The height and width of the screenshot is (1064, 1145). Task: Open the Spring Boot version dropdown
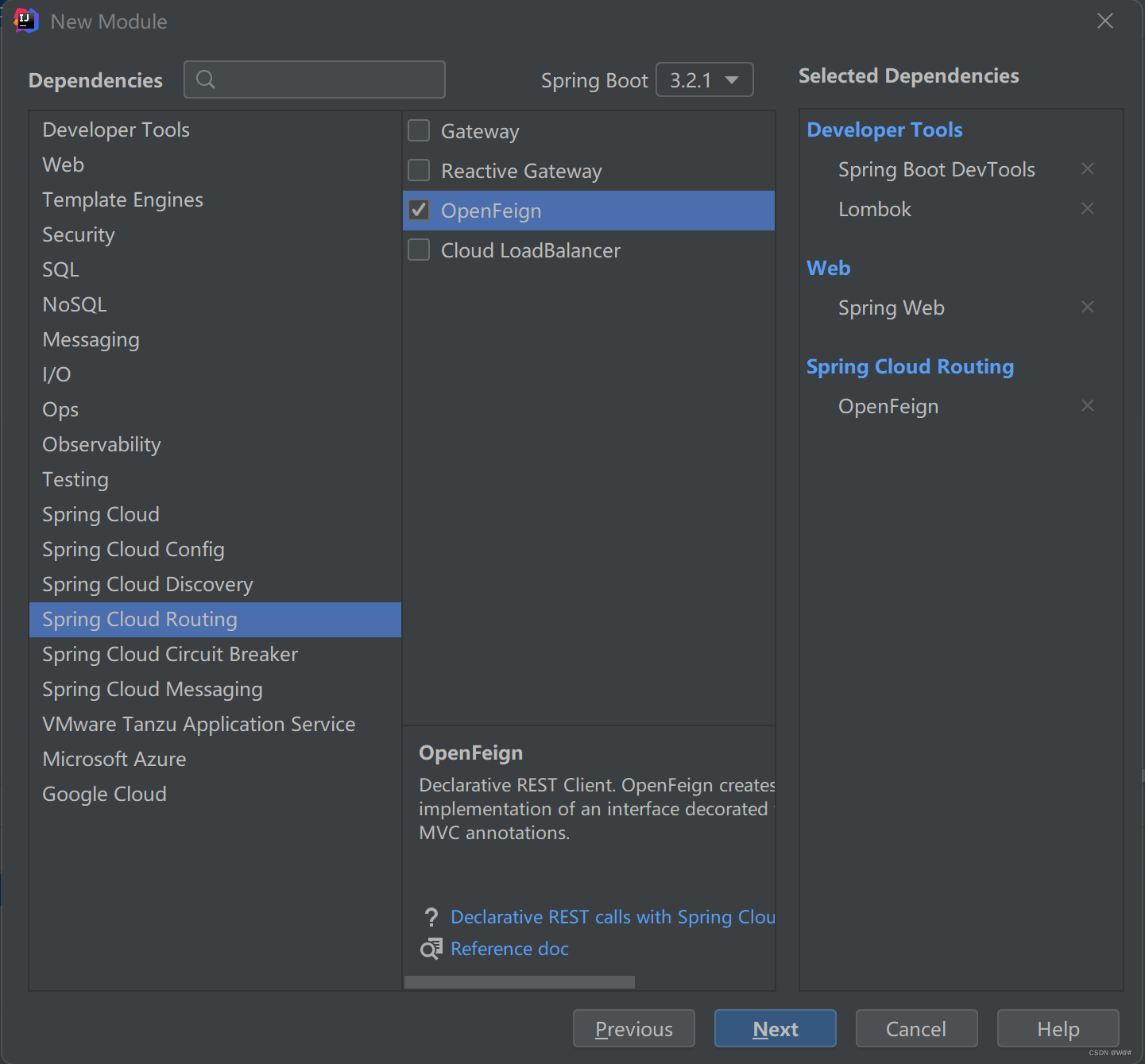click(705, 79)
